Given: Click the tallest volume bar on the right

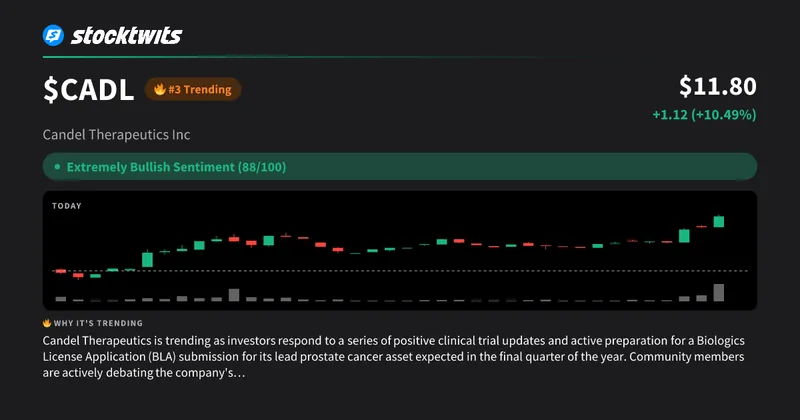Looking at the screenshot, I should pos(719,292).
